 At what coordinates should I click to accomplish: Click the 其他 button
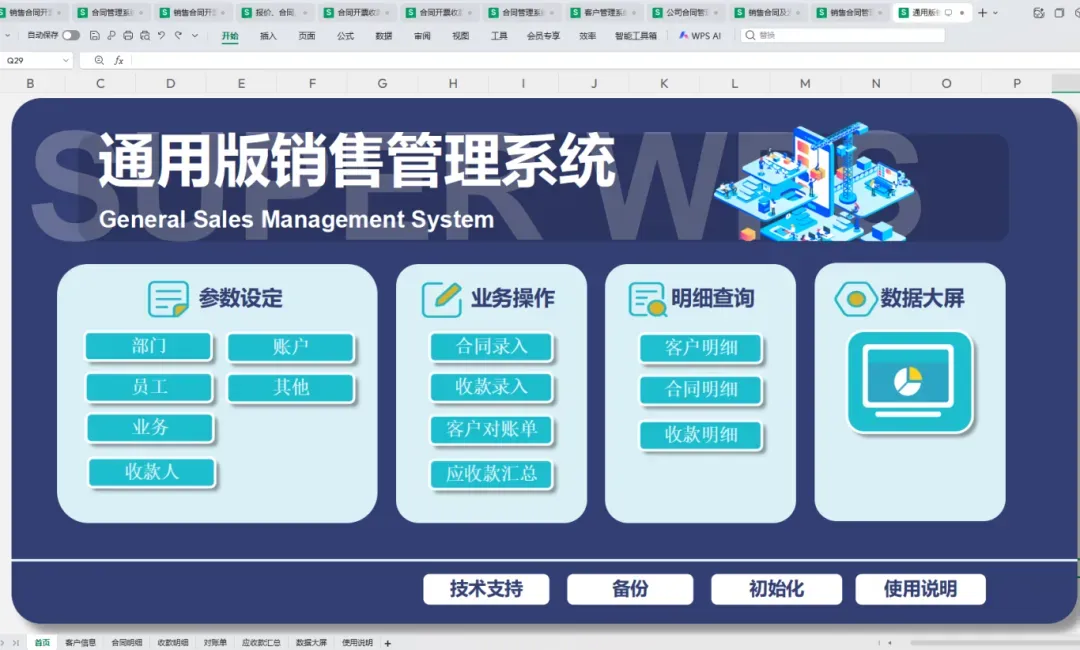pyautogui.click(x=290, y=388)
